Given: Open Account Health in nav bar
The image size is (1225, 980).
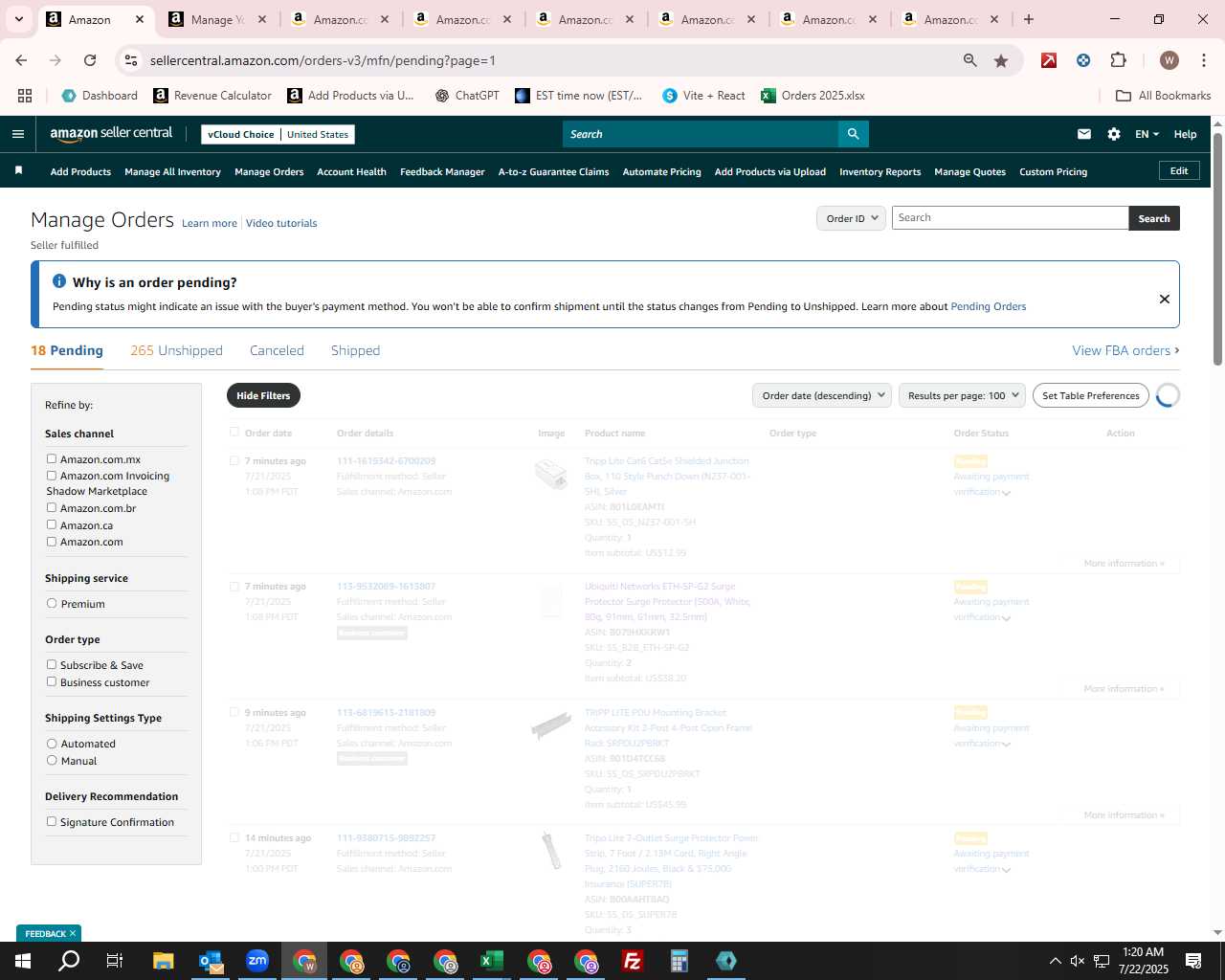Looking at the screenshot, I should (x=351, y=171).
